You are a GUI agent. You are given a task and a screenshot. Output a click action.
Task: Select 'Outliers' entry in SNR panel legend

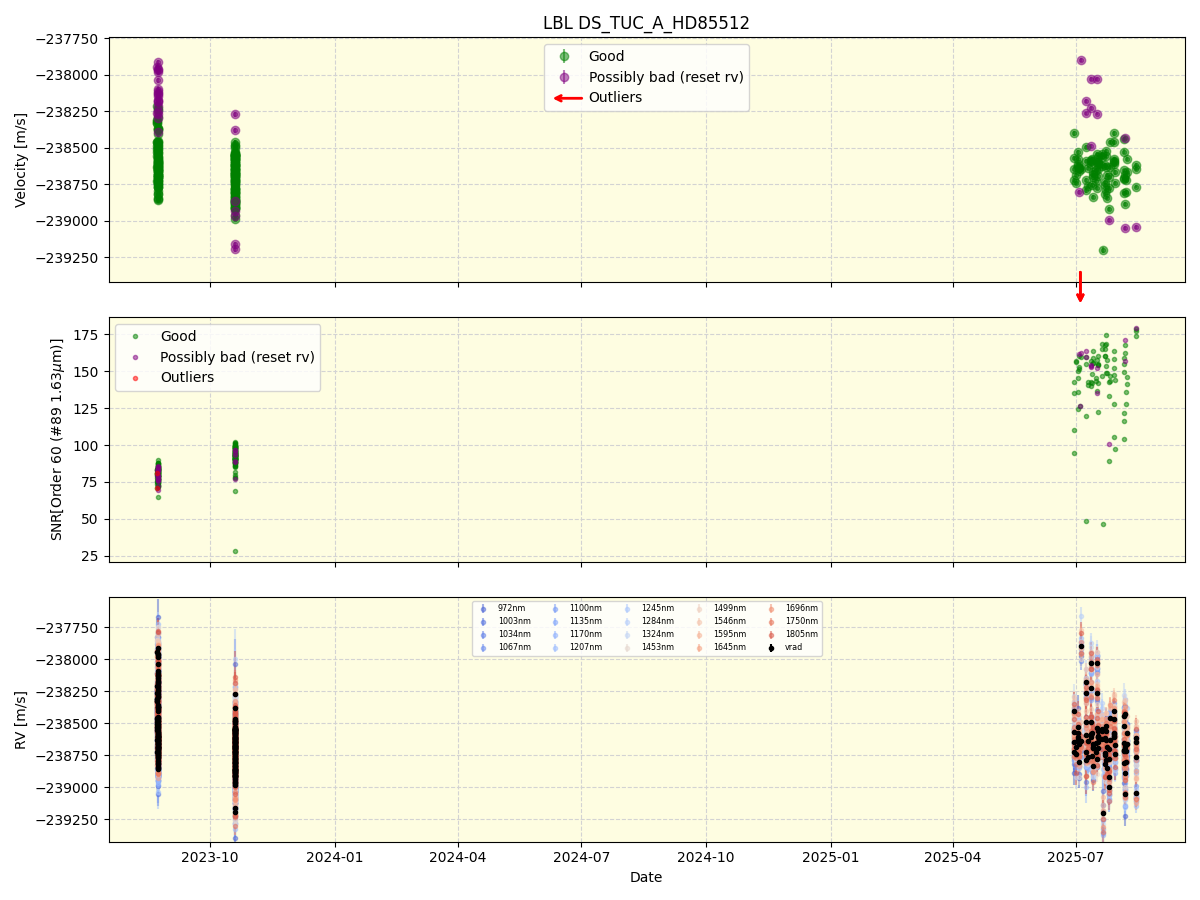point(187,377)
